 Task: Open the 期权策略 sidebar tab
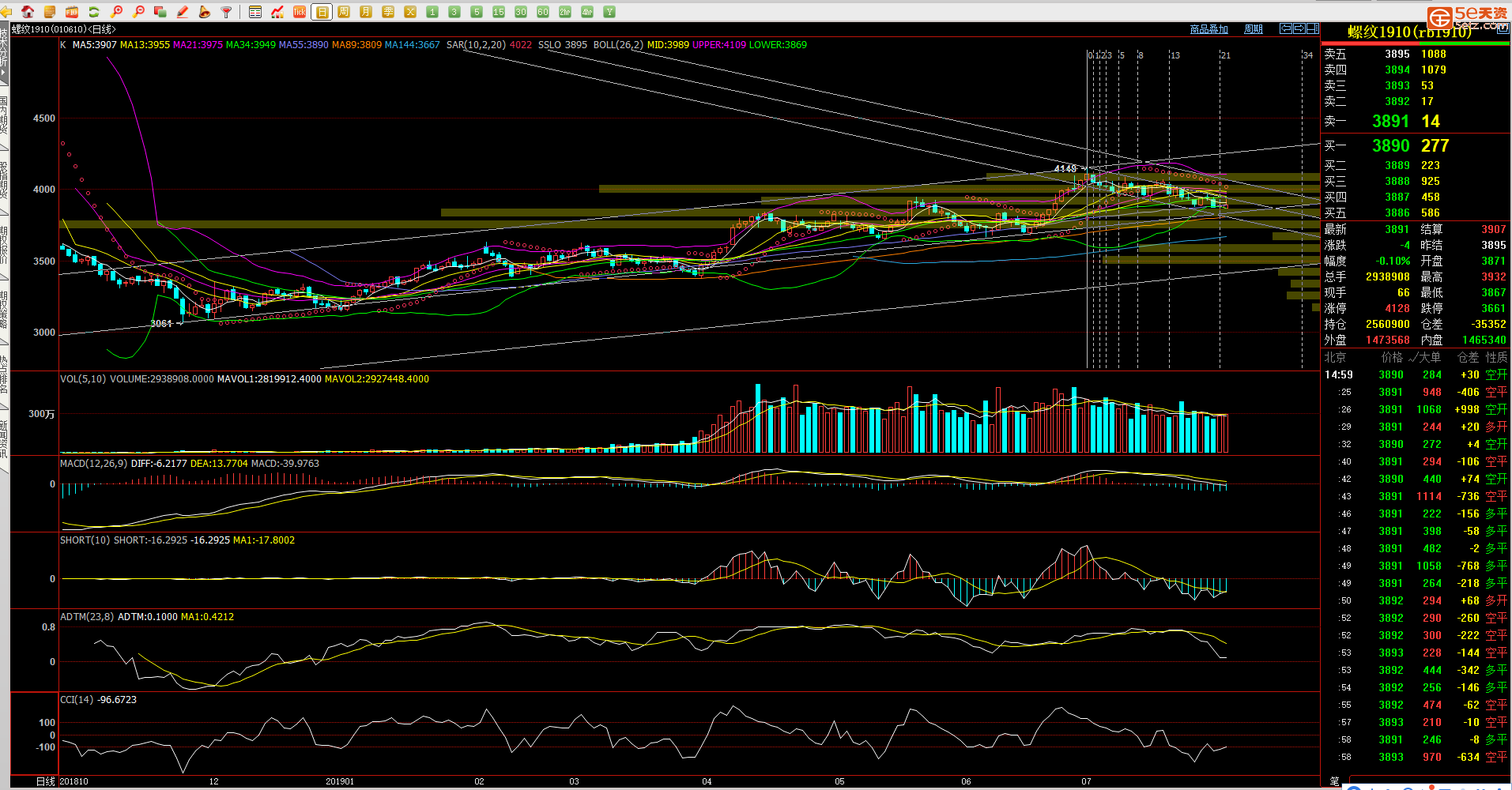4,310
